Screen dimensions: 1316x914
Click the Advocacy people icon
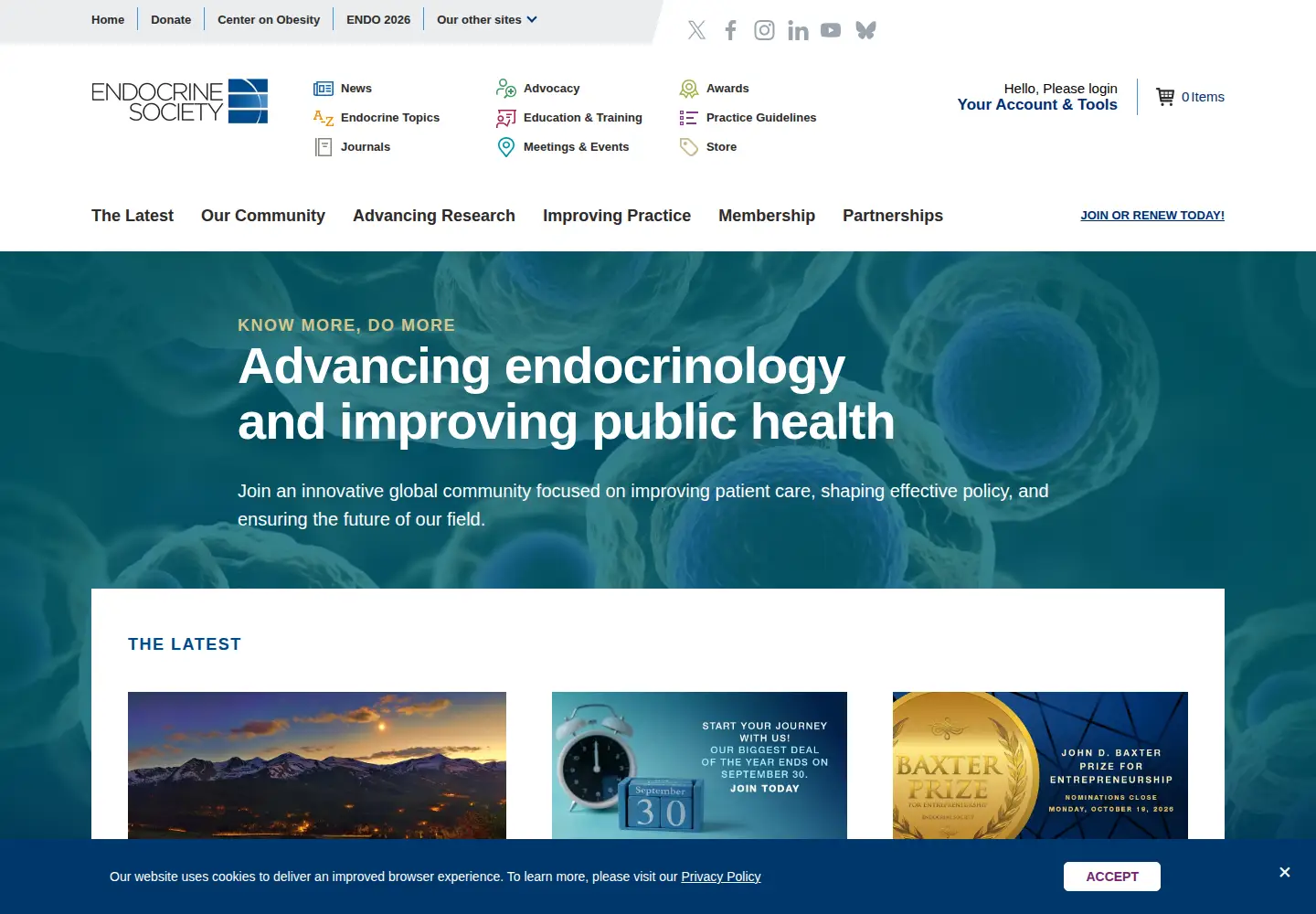[x=506, y=89]
